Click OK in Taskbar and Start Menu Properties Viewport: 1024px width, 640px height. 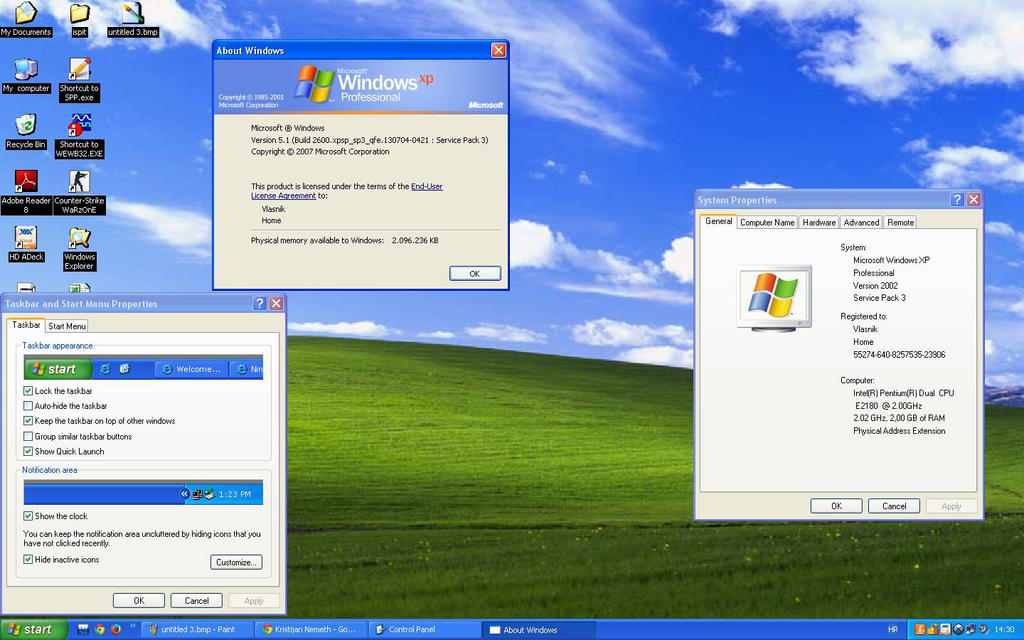pyautogui.click(x=139, y=601)
